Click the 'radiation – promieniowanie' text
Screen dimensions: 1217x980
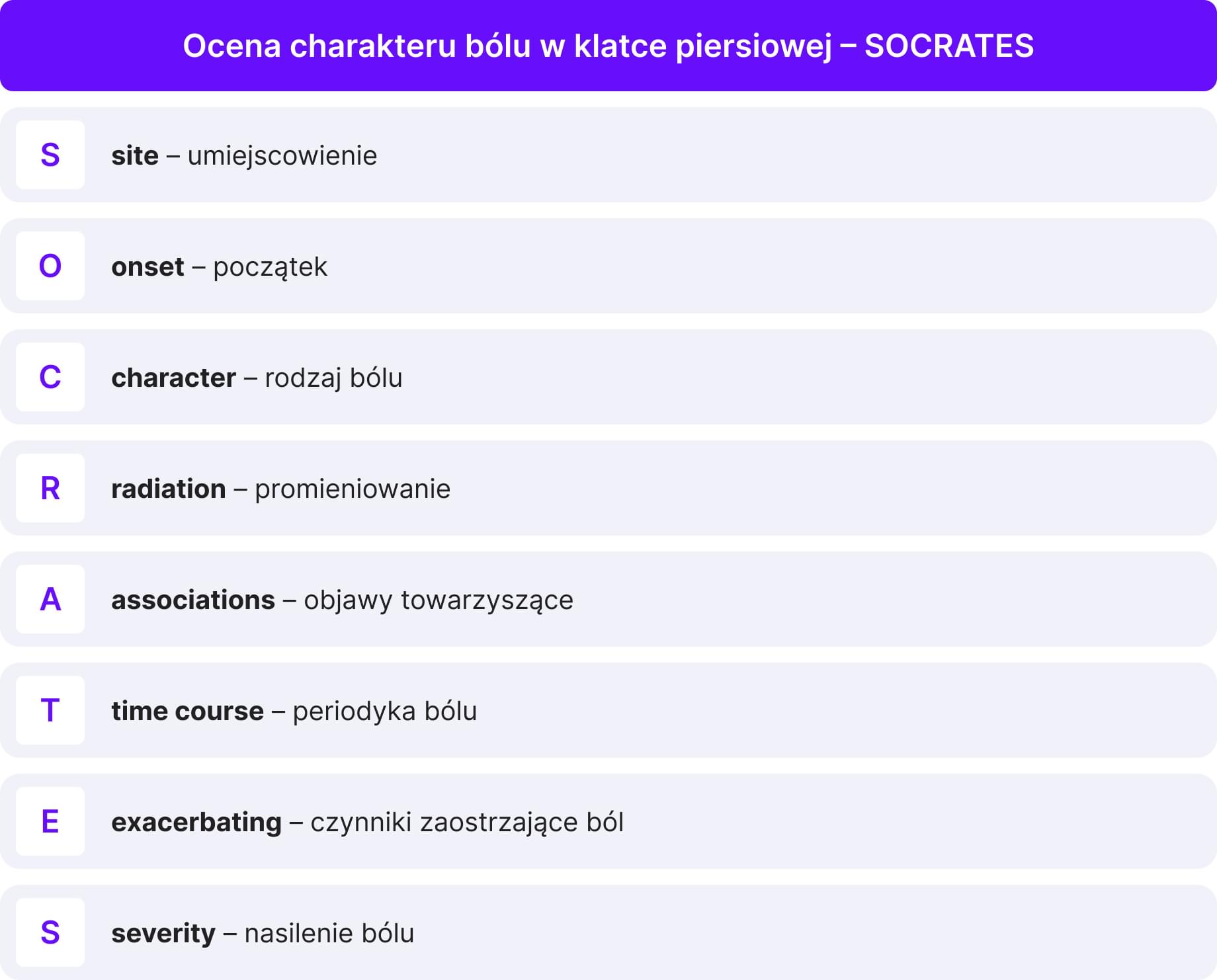pyautogui.click(x=280, y=489)
